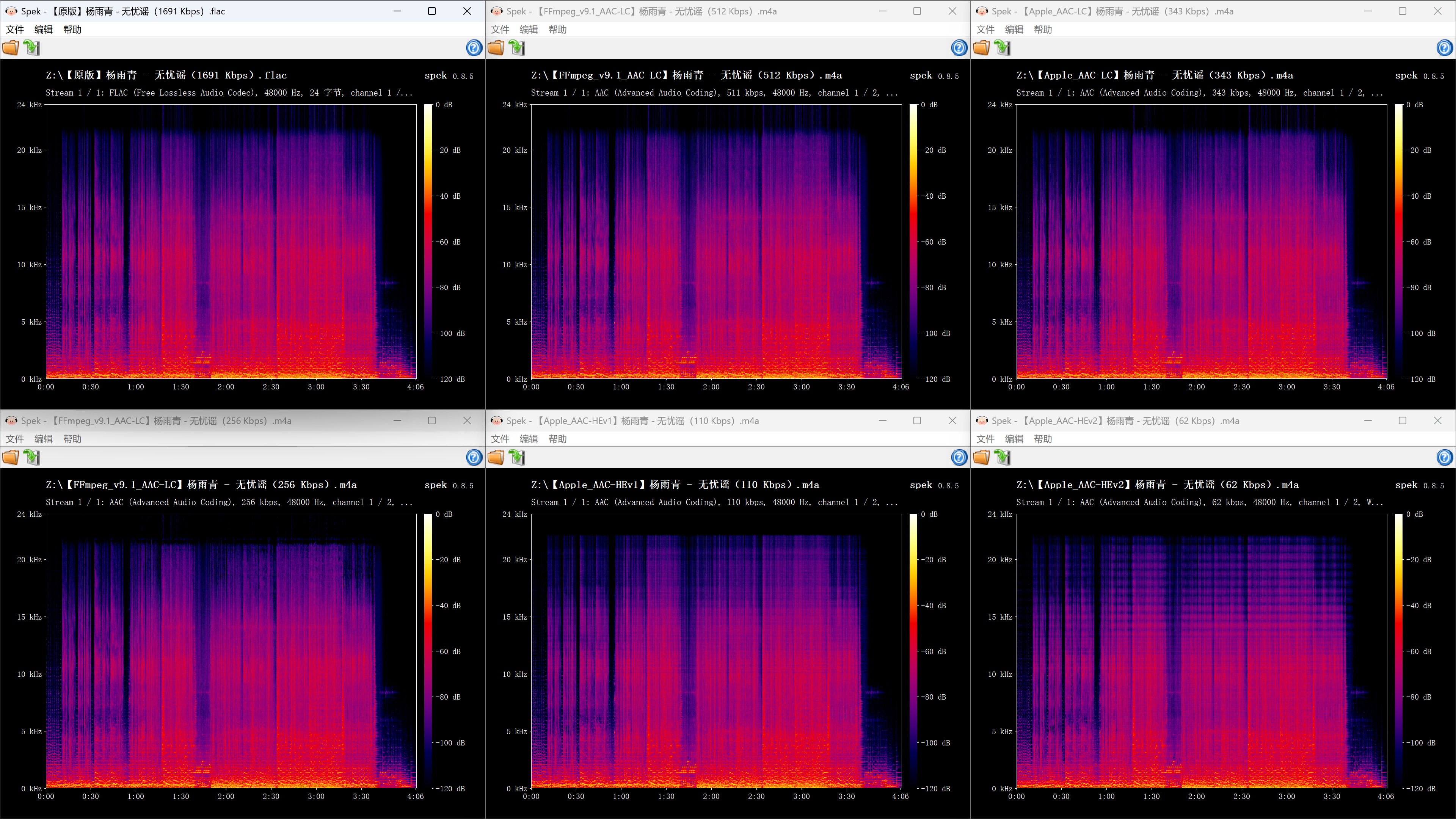
Task: Save spectrogram icon in FFmpeg 512 Kbps window
Action: click(x=516, y=48)
